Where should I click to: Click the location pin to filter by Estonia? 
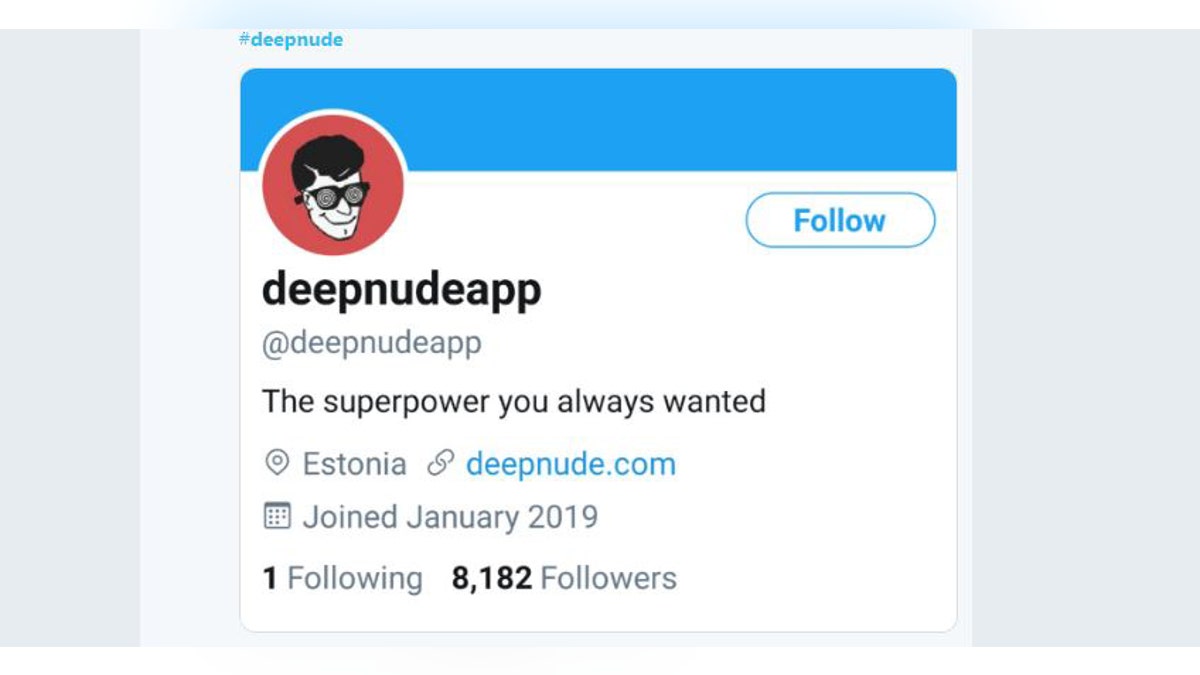[x=276, y=463]
